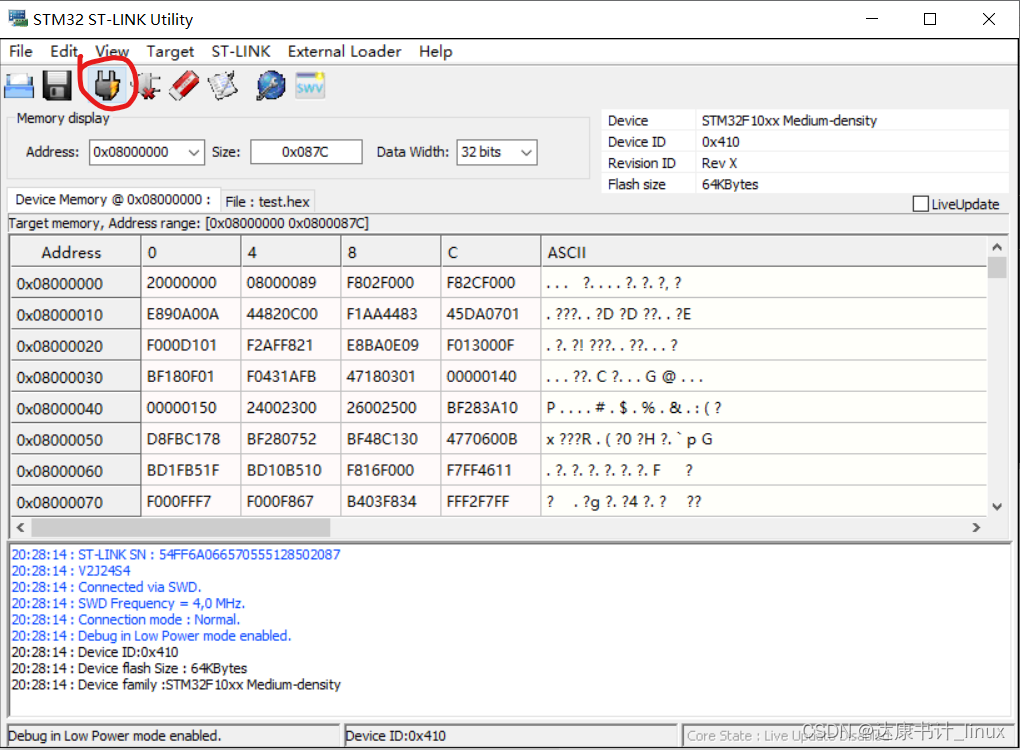The width and height of the screenshot is (1020, 750).
Task: Open the ST-LINK menu
Action: pos(241,51)
